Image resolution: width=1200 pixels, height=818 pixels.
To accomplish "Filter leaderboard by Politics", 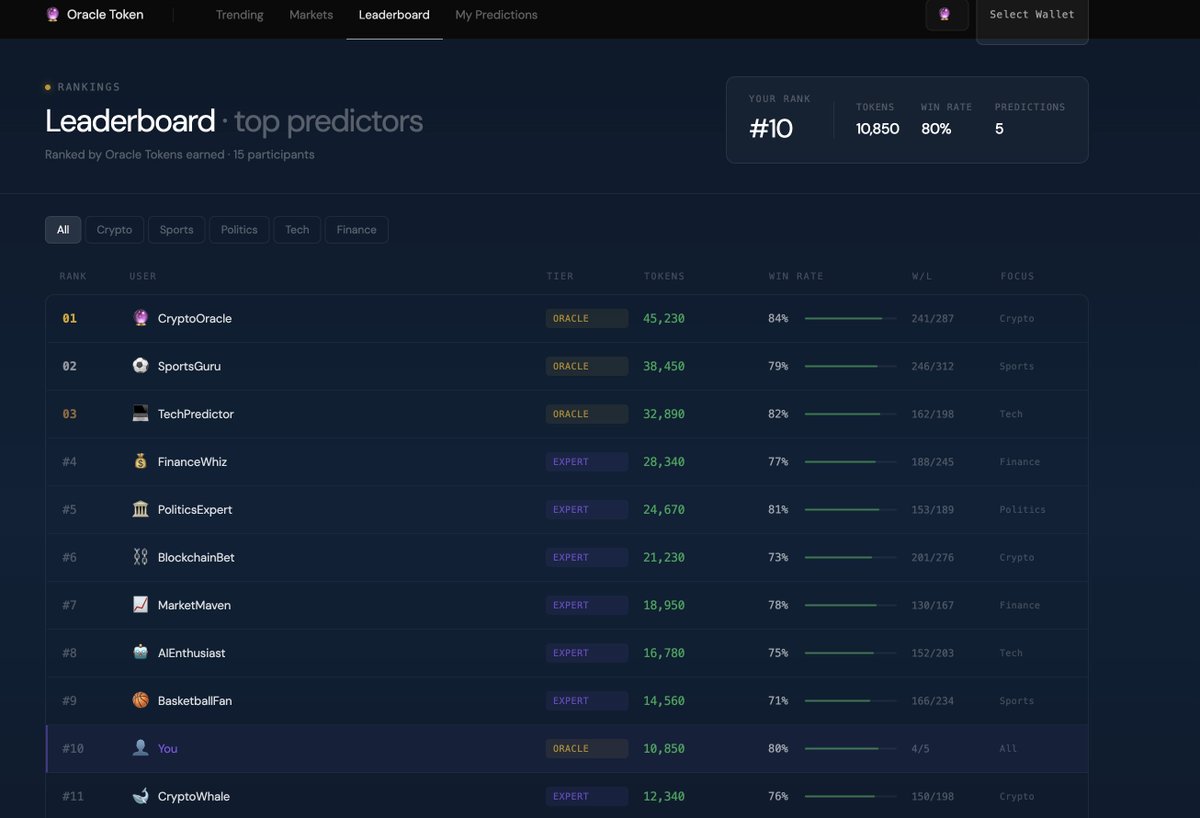I will [x=239, y=230].
